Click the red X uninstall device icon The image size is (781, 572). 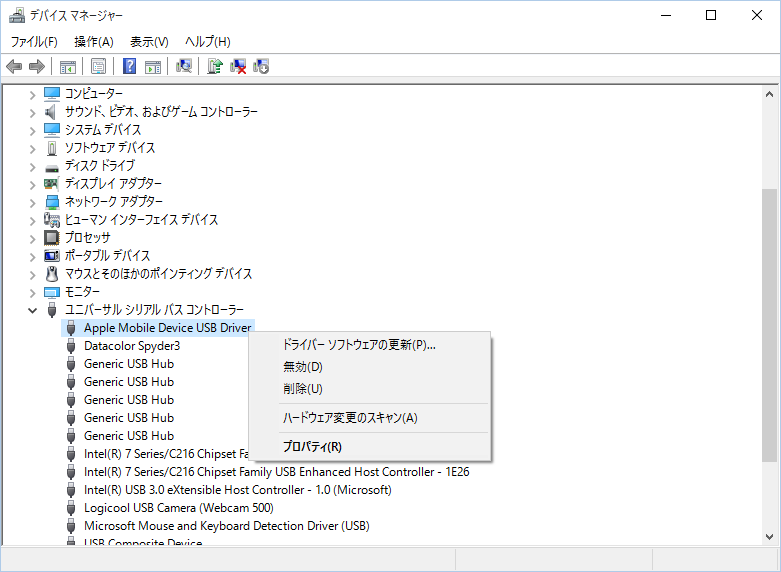[238, 67]
